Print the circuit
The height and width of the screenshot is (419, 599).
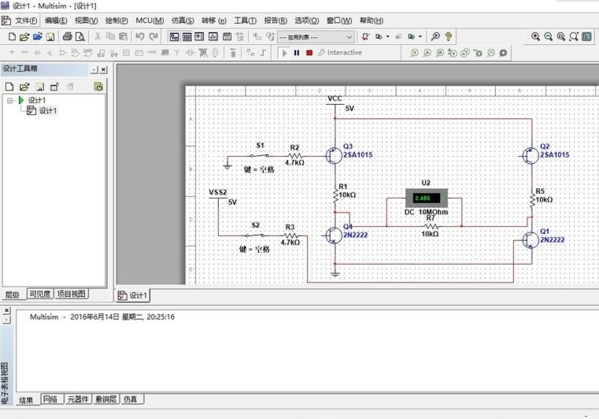pyautogui.click(x=67, y=37)
